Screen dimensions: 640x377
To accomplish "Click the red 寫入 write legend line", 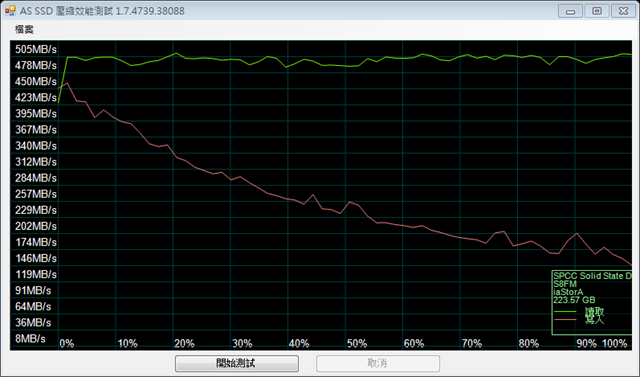I will coord(565,319).
